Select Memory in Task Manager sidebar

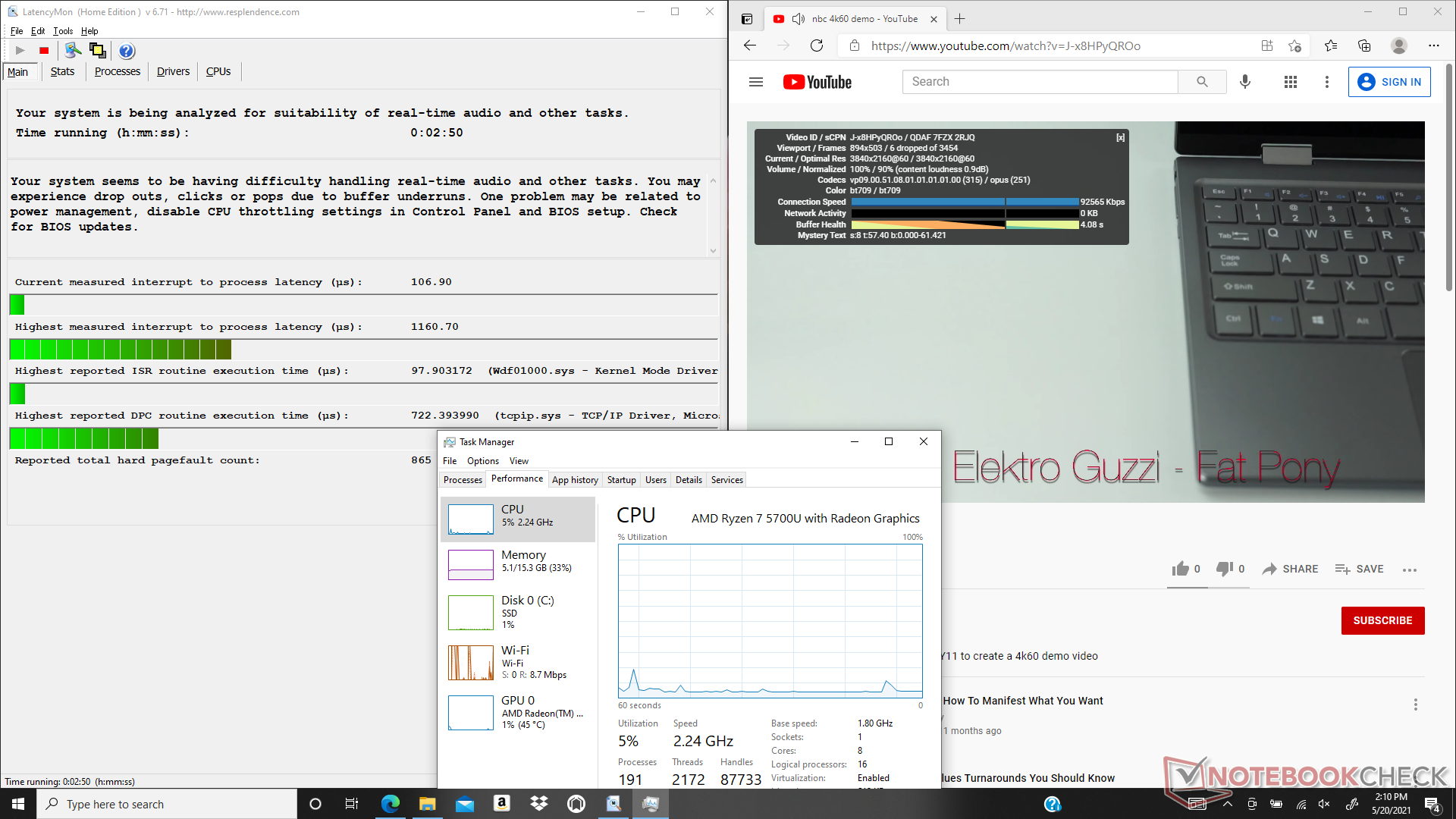click(518, 561)
